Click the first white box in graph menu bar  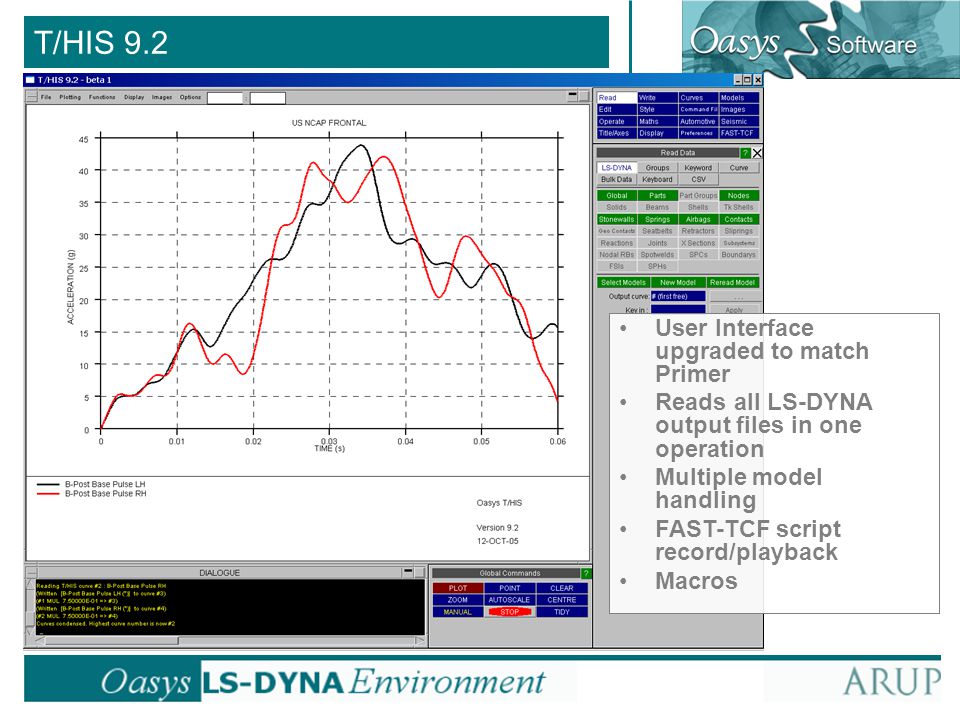point(225,97)
